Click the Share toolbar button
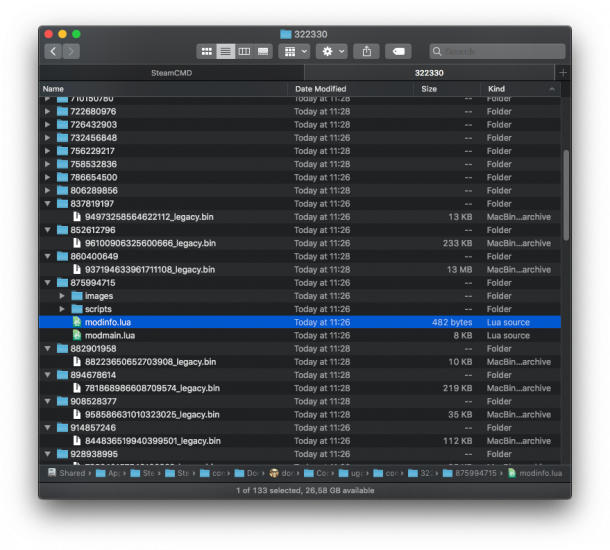Screen dimensions: 610x550 367,51
